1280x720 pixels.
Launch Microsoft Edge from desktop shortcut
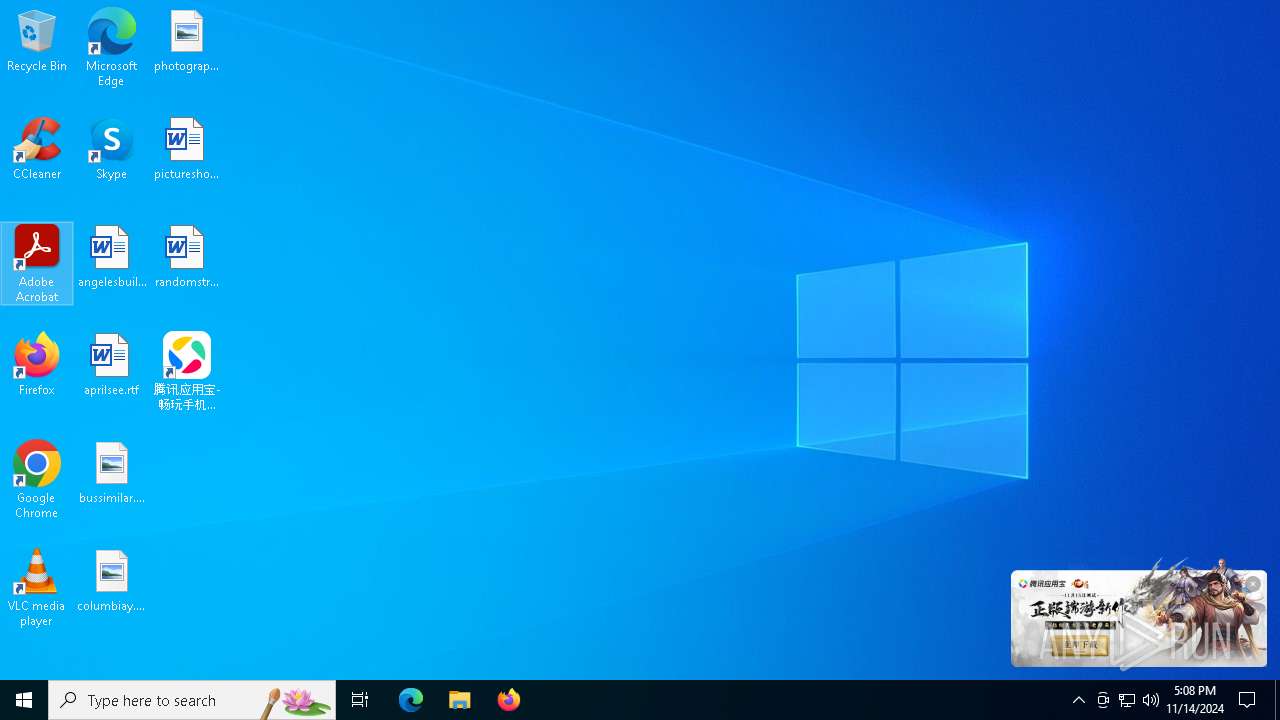pyautogui.click(x=111, y=48)
